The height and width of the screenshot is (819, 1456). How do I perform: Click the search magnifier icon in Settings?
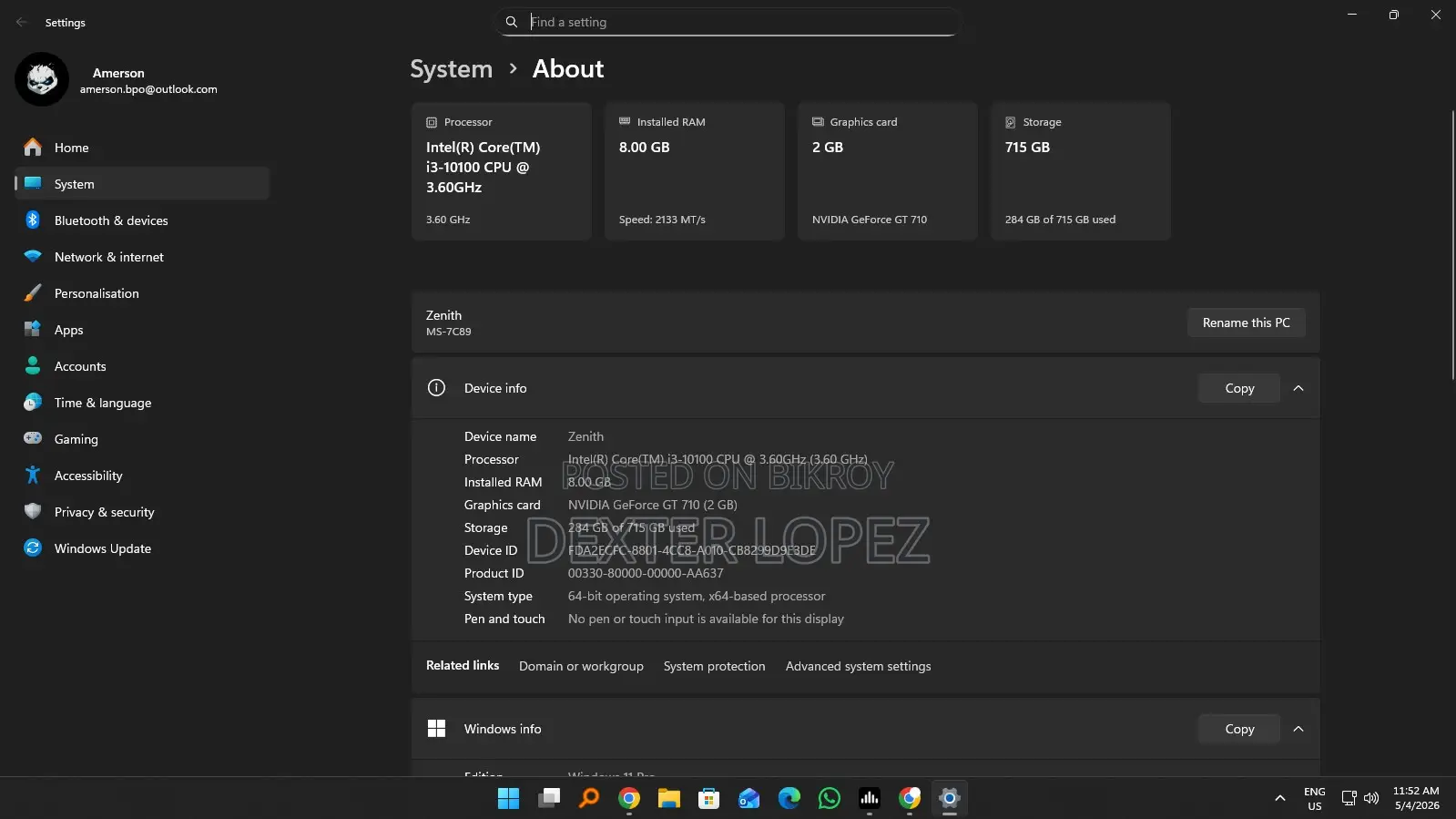tap(512, 22)
